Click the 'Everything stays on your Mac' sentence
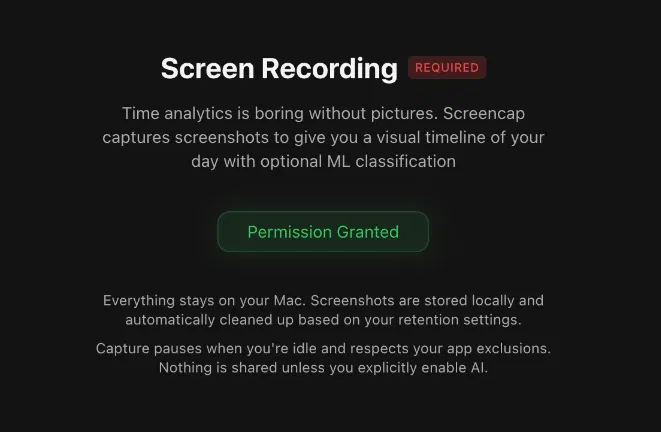Image resolution: width=661 pixels, height=432 pixels. tap(204, 301)
